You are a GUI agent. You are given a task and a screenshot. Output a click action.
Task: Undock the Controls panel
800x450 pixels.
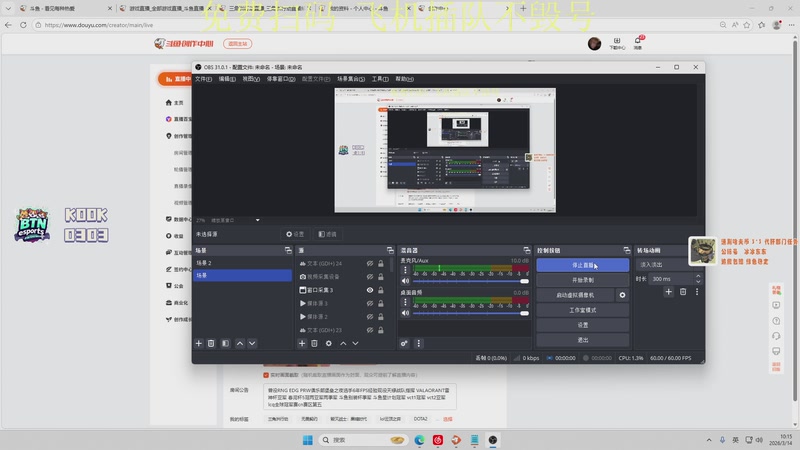tap(627, 251)
